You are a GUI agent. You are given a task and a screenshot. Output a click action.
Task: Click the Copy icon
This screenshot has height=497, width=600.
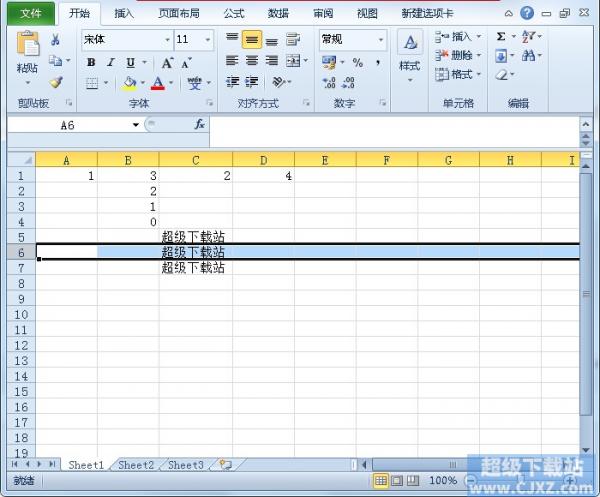click(55, 60)
